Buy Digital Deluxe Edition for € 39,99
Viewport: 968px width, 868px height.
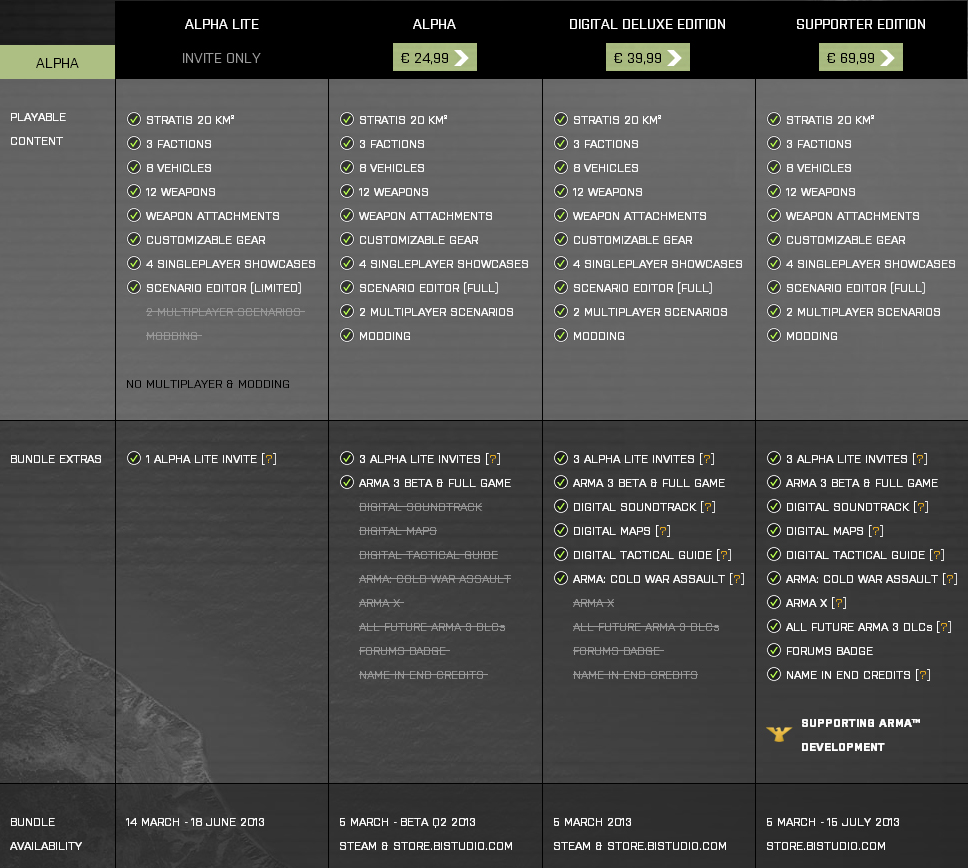pyautogui.click(x=648, y=57)
